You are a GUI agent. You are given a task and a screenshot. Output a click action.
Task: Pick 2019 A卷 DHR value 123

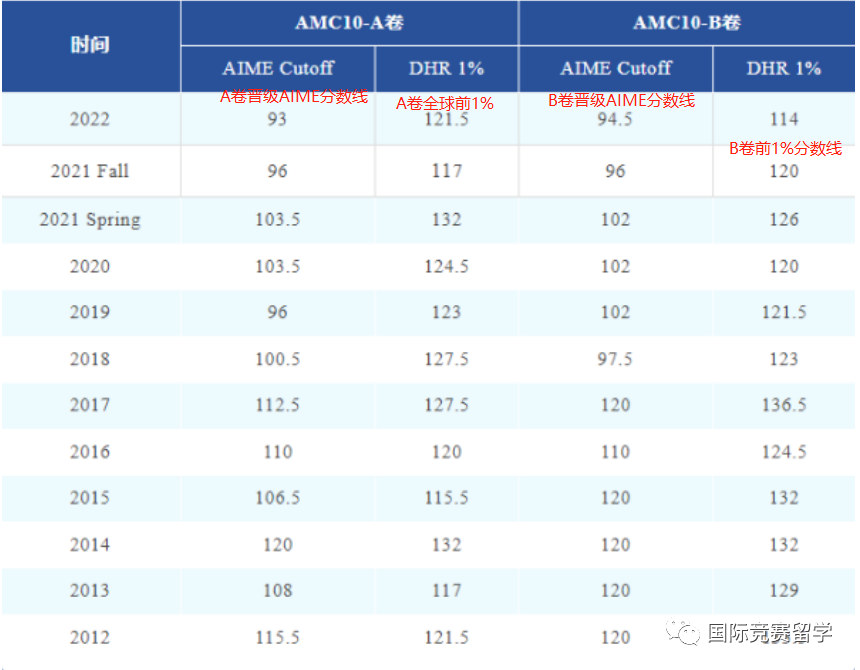coord(446,312)
